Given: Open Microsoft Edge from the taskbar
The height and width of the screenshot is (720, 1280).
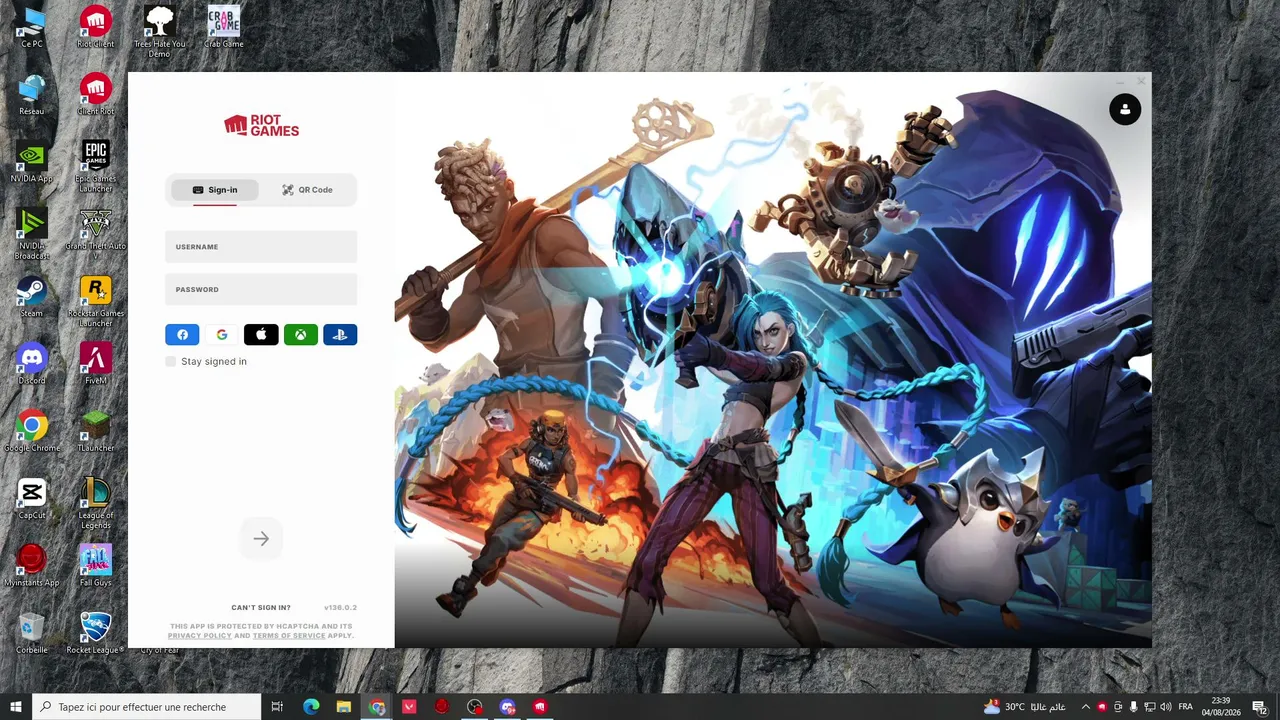Looking at the screenshot, I should [311, 707].
